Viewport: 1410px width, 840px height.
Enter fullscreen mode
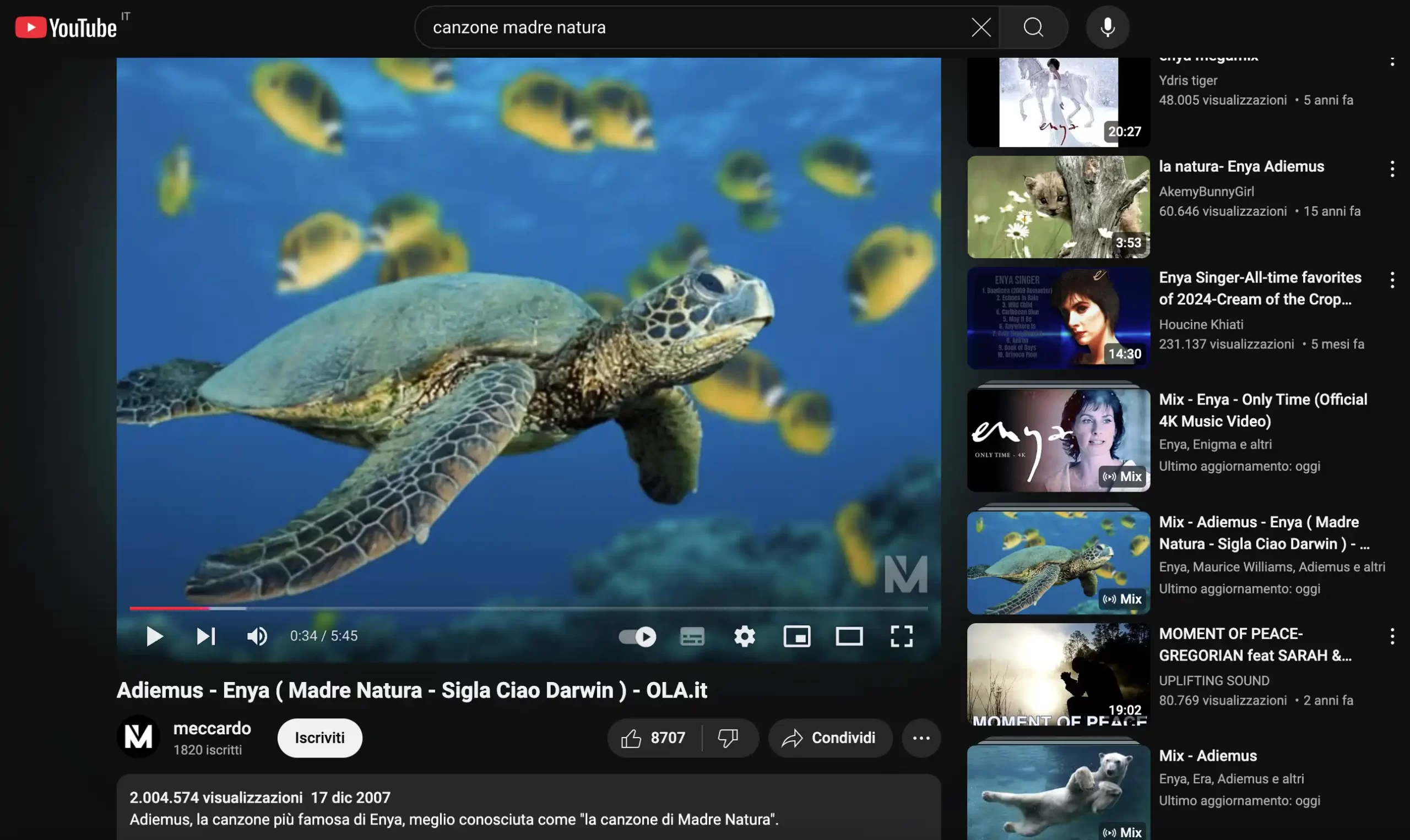point(901,636)
